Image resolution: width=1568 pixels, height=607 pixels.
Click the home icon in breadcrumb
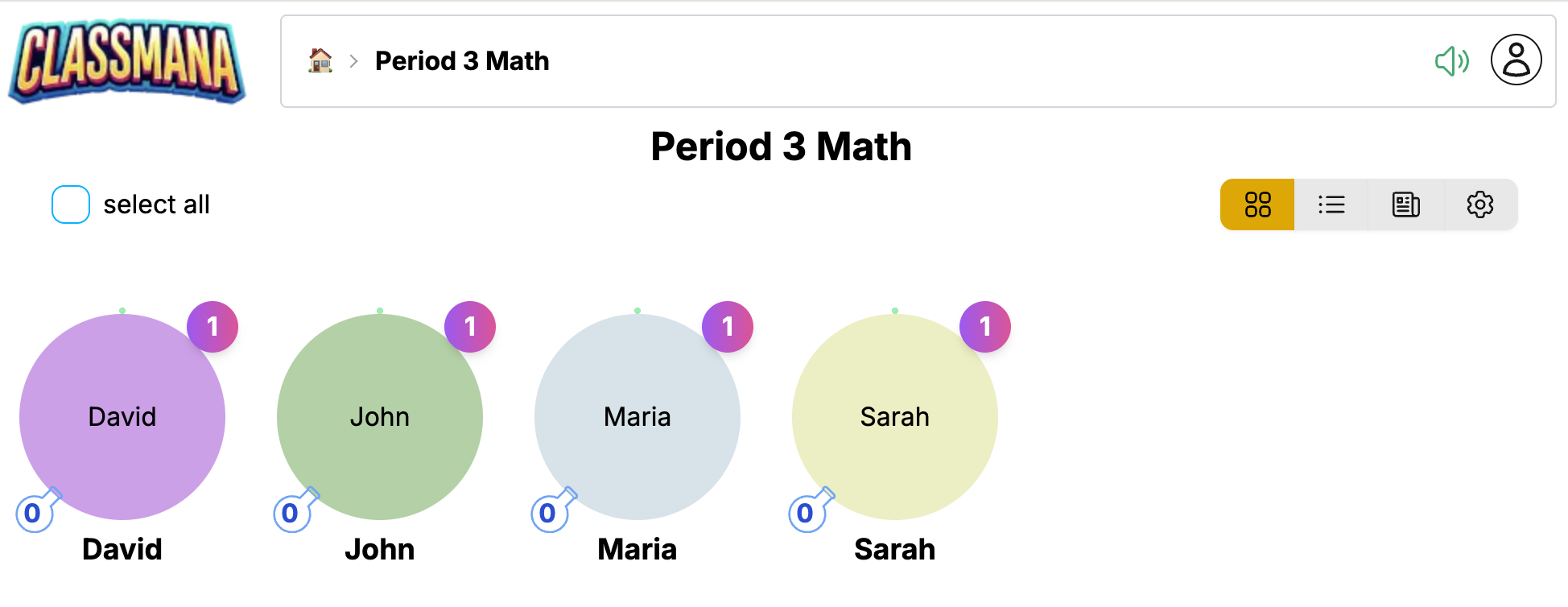click(x=320, y=61)
